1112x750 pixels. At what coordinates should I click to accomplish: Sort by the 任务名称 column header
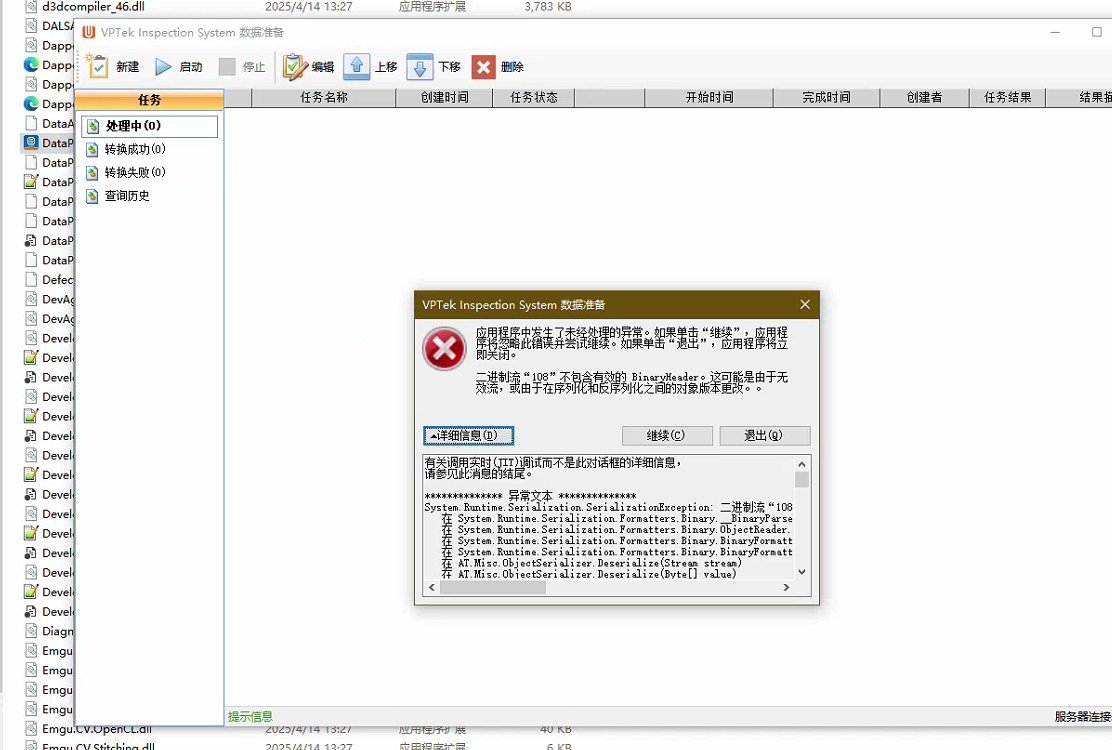(324, 98)
